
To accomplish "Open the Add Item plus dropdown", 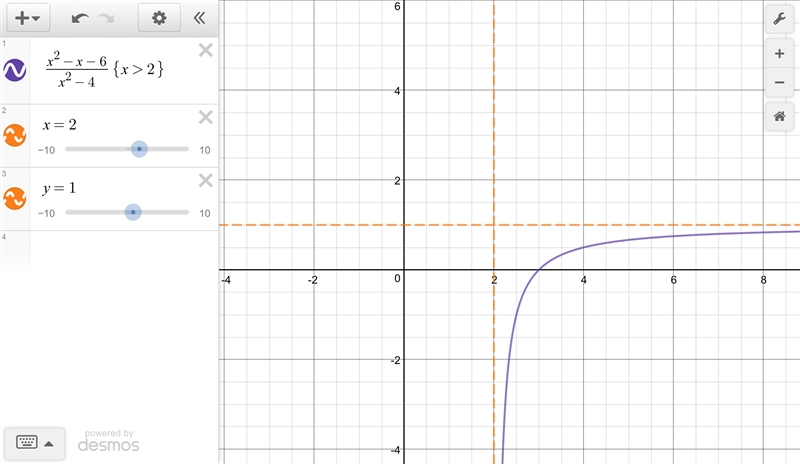I will click(x=28, y=18).
